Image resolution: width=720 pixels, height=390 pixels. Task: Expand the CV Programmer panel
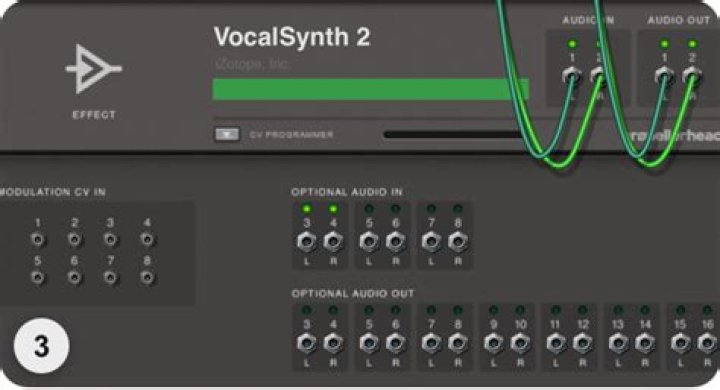(x=227, y=134)
